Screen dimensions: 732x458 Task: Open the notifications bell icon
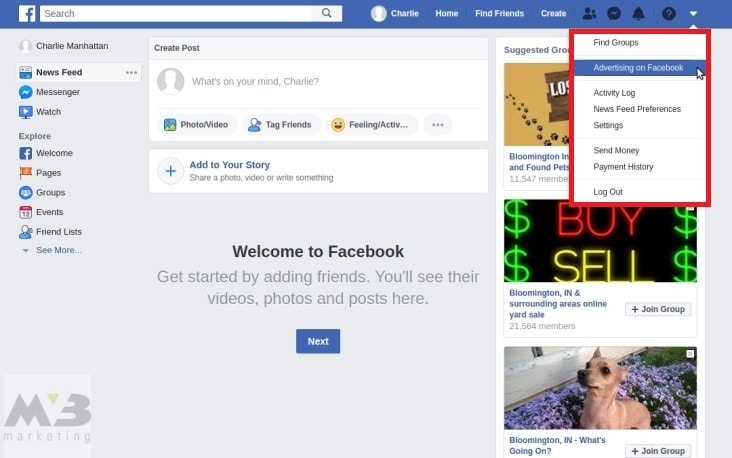pos(638,14)
